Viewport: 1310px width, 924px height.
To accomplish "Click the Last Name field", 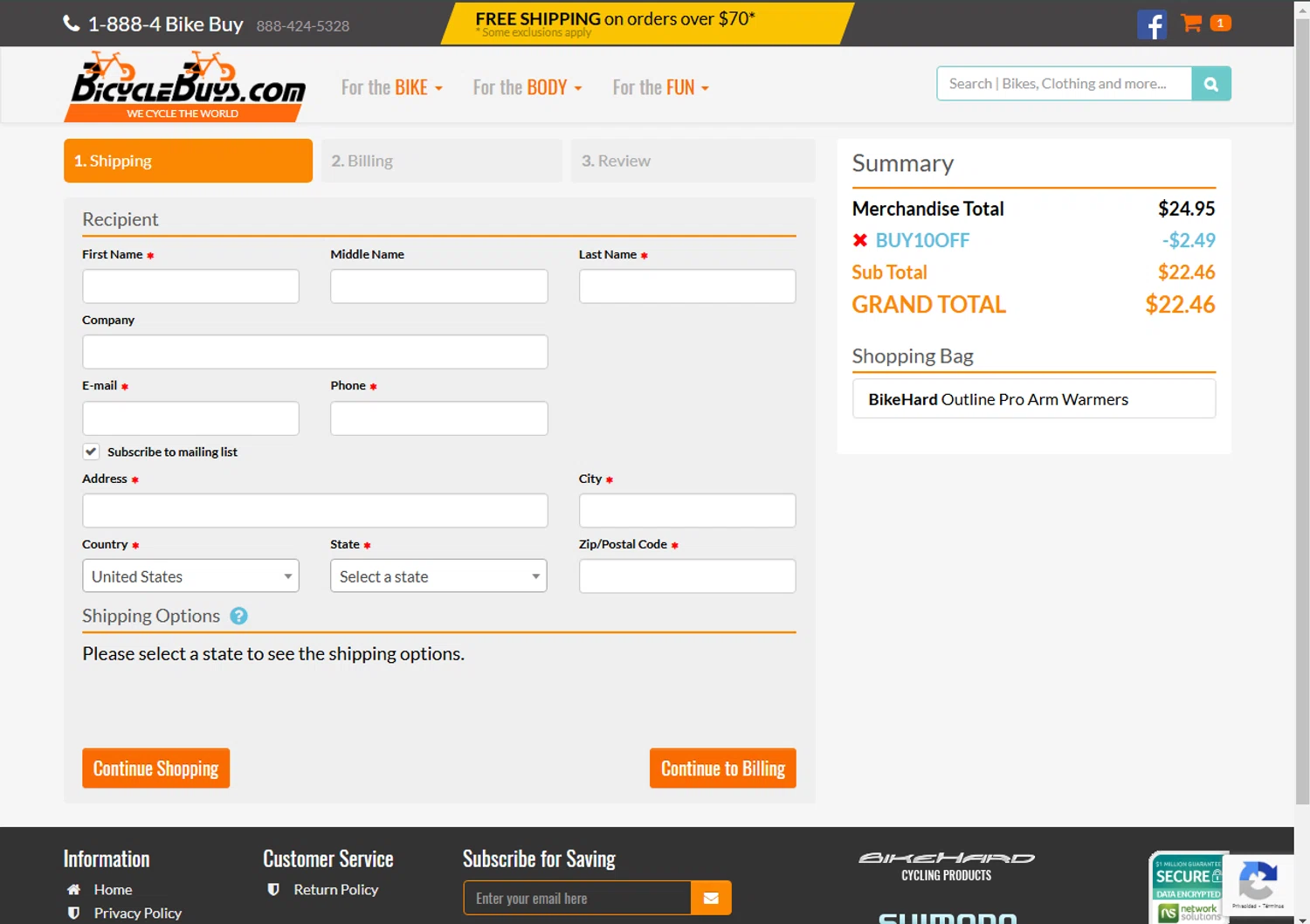I will pos(687,286).
